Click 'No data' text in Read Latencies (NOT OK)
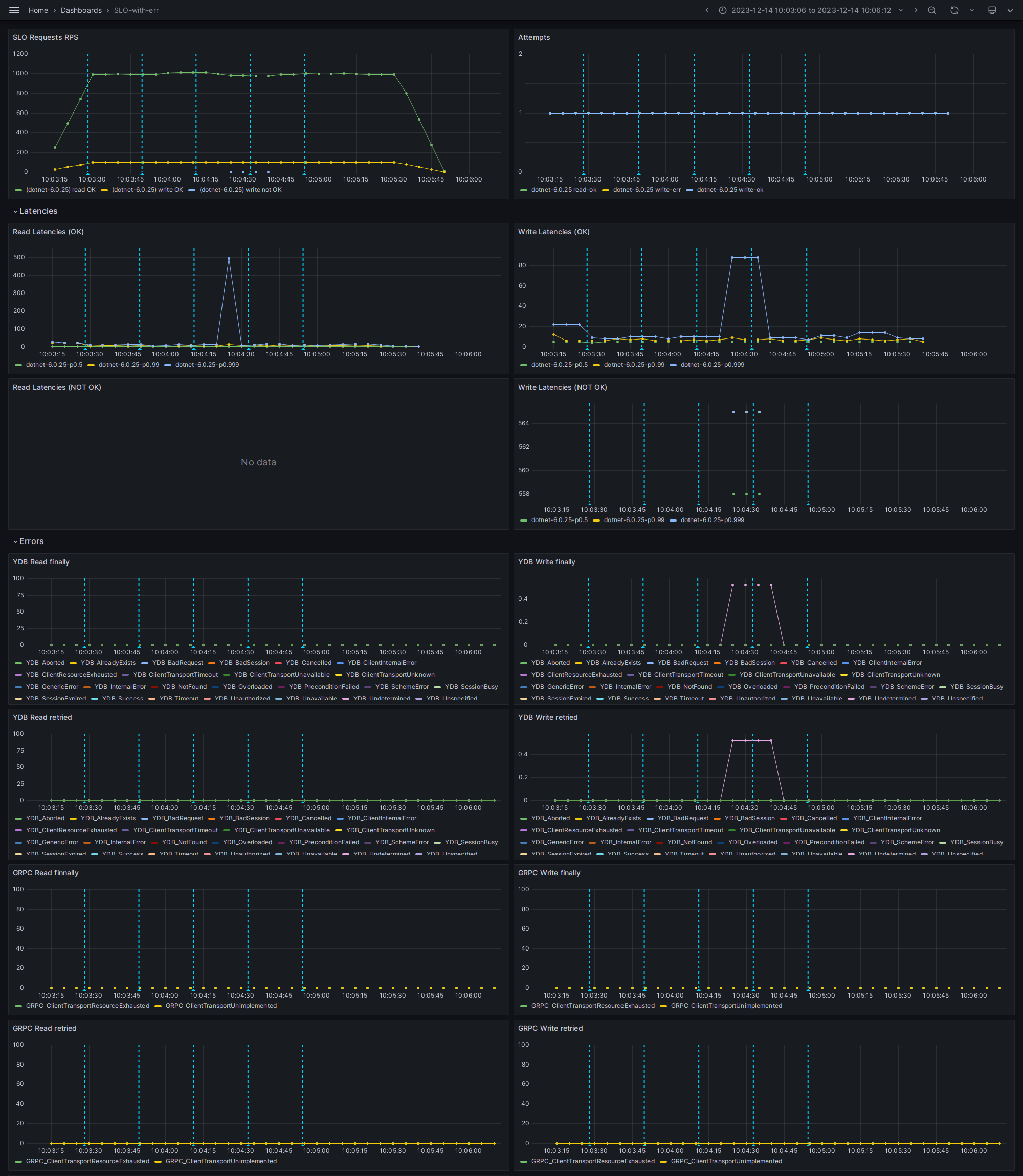This screenshot has width=1023, height=1176. coord(259,462)
